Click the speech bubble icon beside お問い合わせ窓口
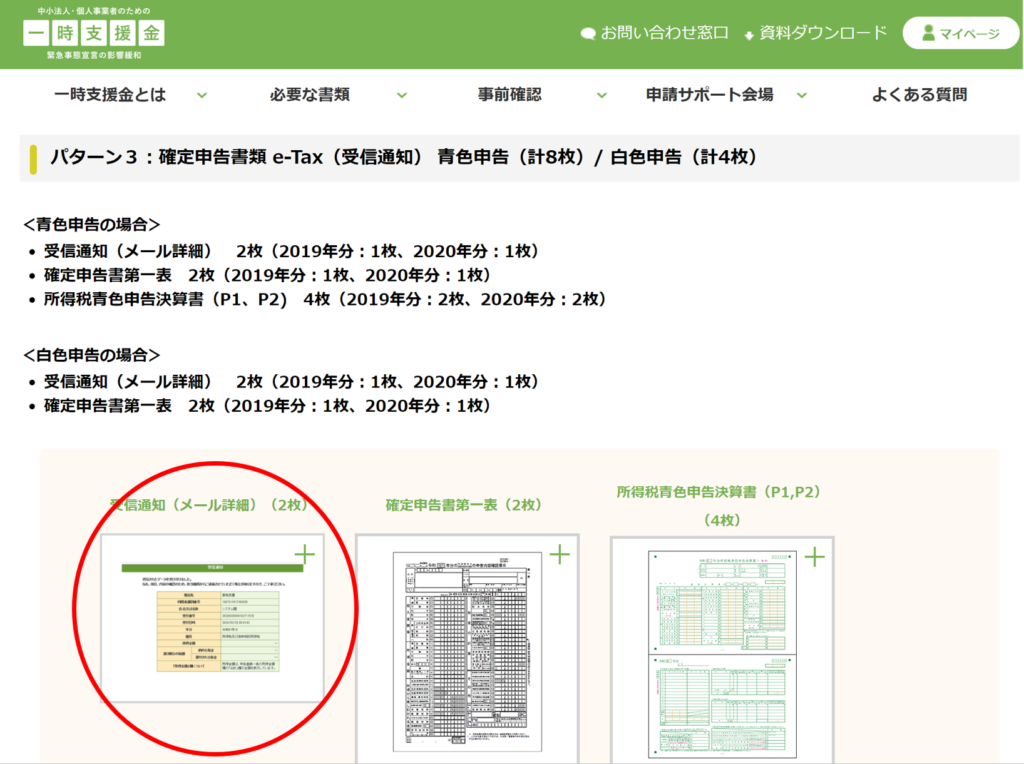 [589, 32]
